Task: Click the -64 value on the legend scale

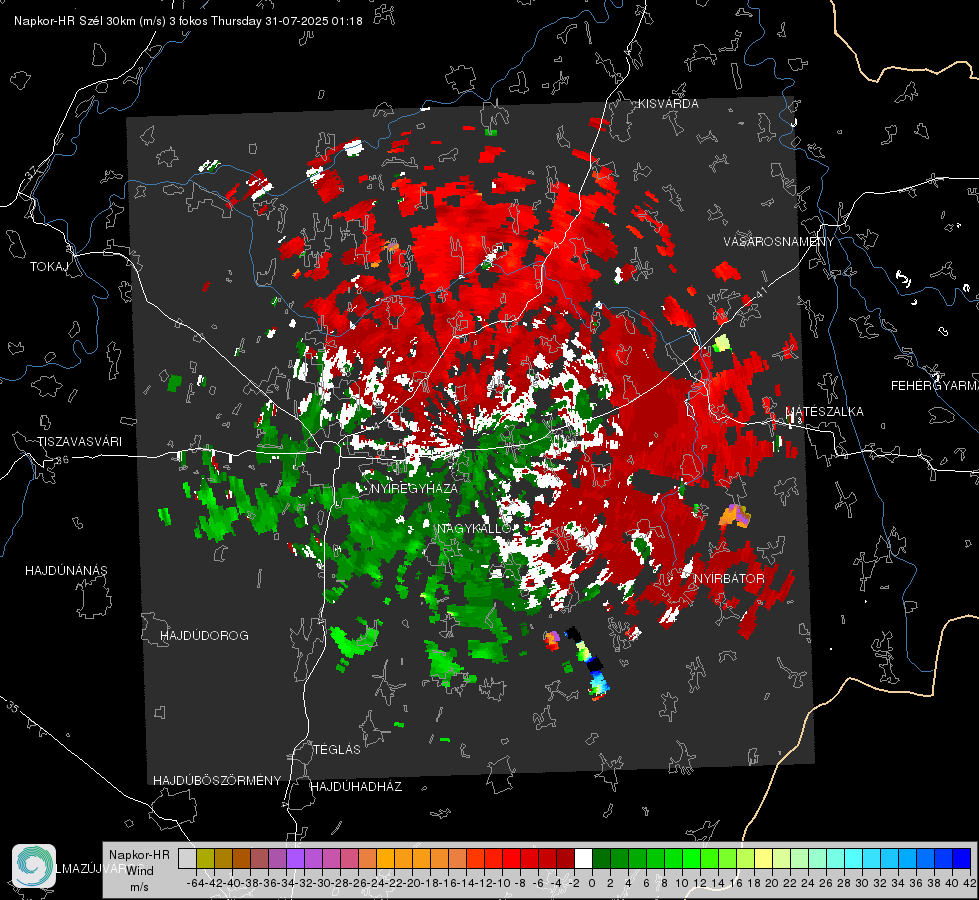Action: pos(195,883)
